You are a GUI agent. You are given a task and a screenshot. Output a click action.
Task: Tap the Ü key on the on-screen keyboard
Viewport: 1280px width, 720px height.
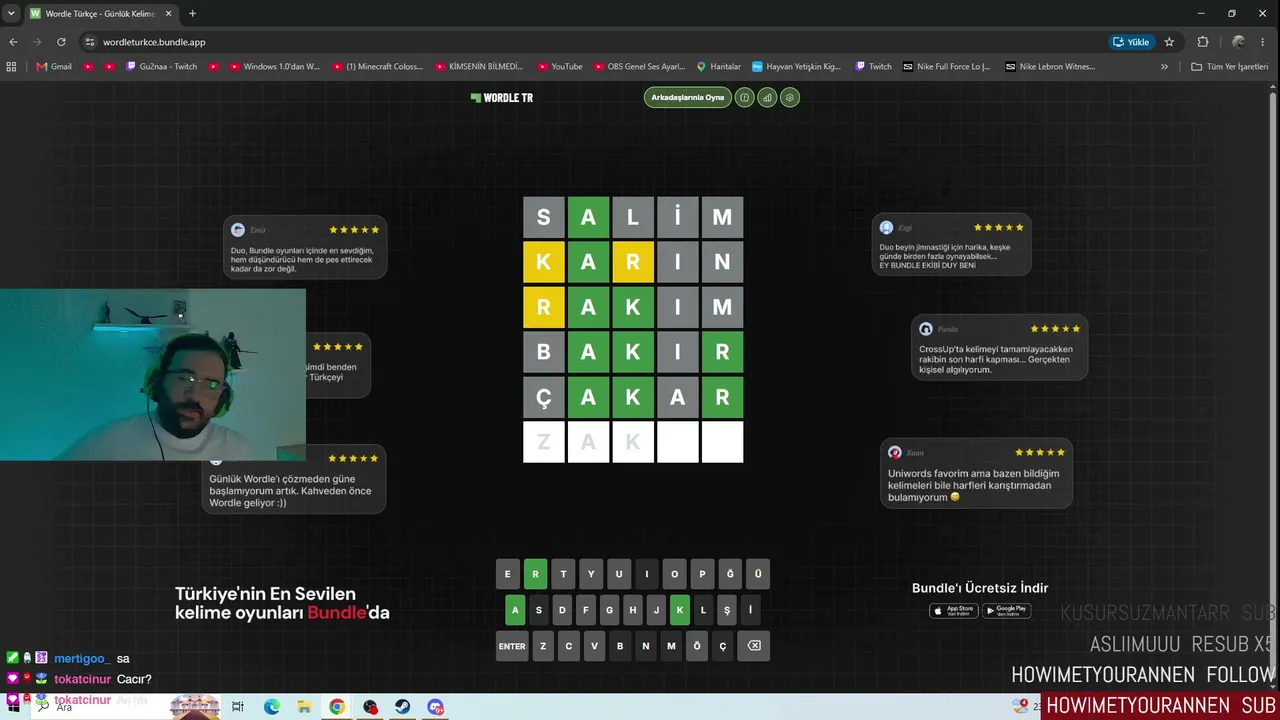[758, 574]
